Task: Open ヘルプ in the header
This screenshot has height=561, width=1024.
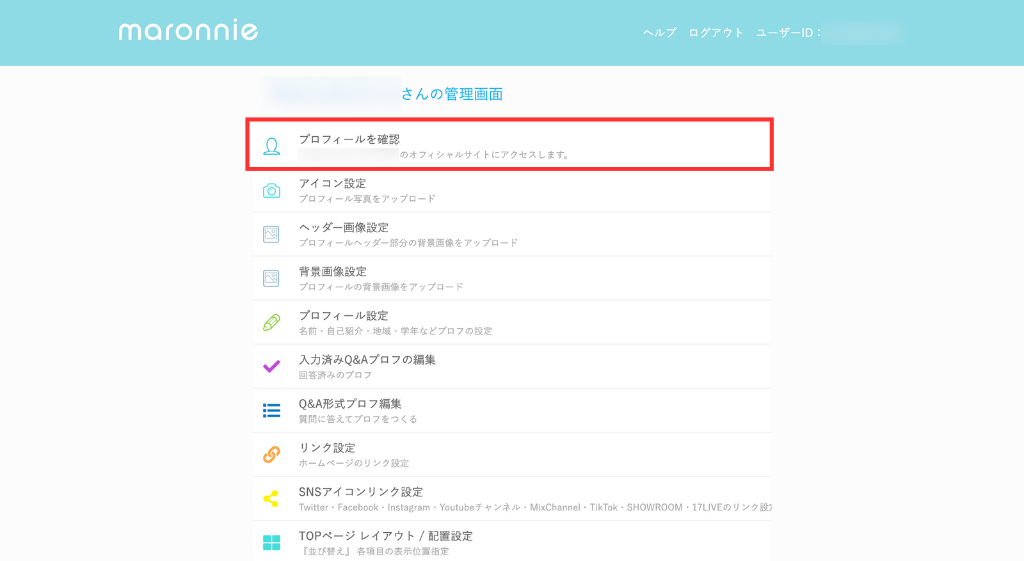Action: (660, 33)
